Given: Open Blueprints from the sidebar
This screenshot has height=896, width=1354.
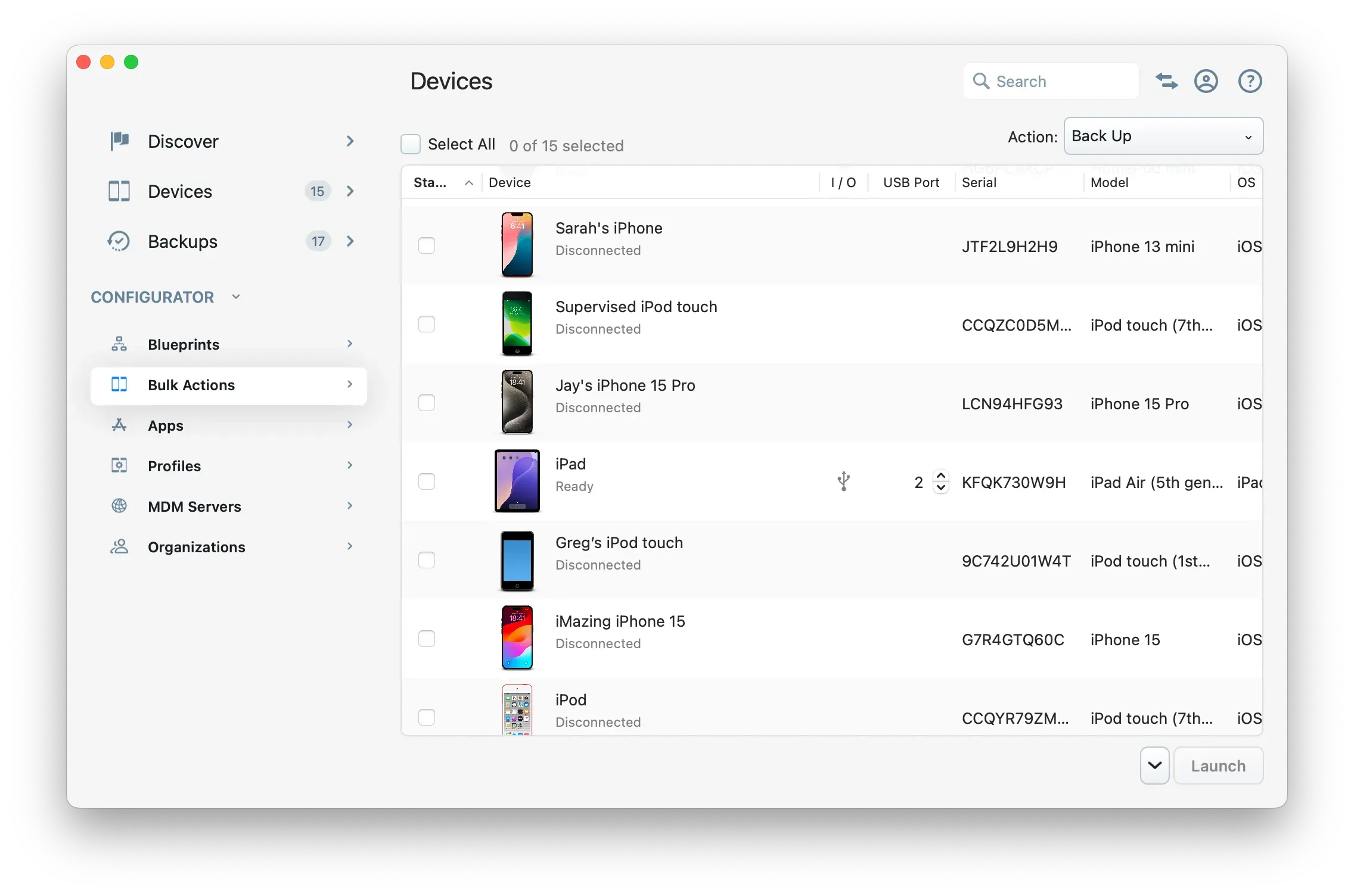Looking at the screenshot, I should point(119,344).
